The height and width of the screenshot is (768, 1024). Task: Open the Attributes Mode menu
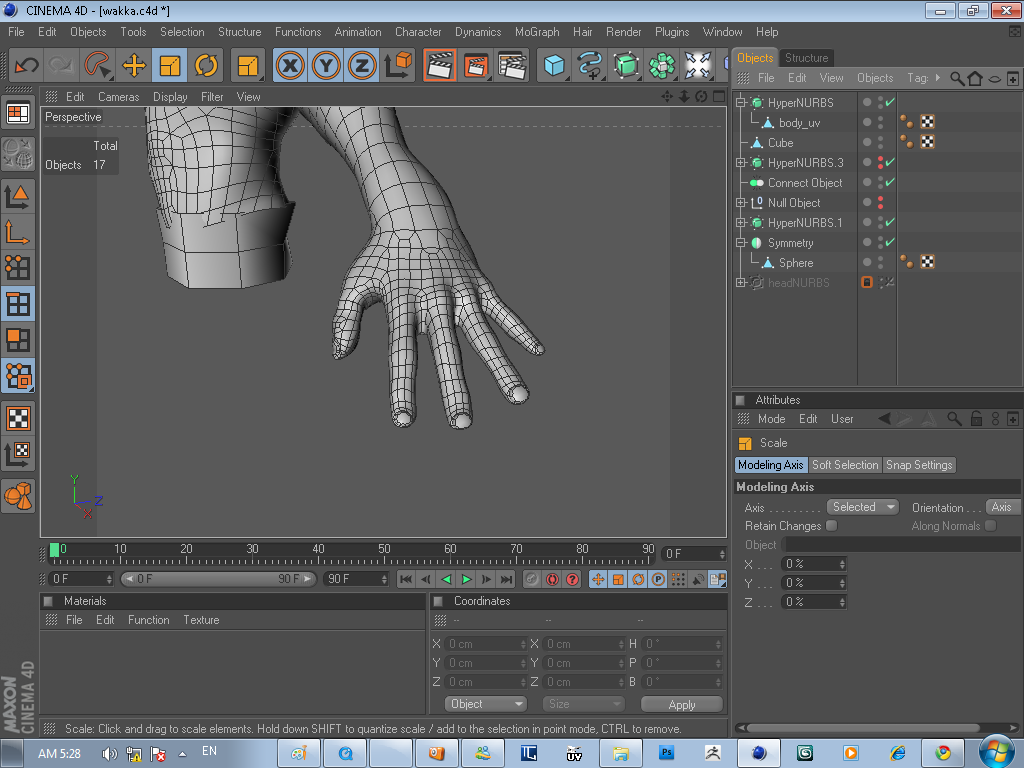(771, 419)
